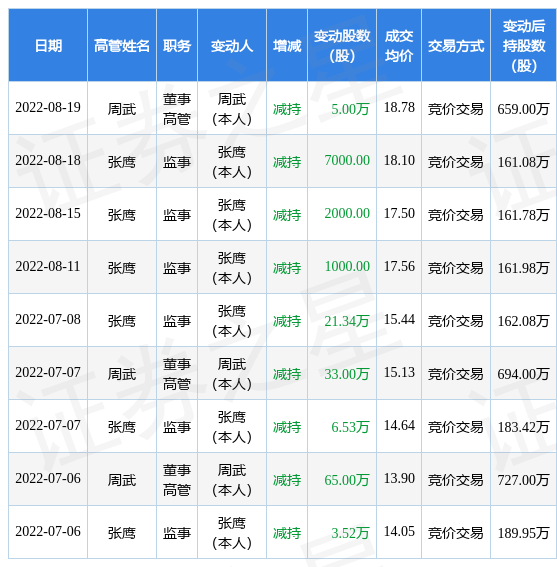Click the 2022-08-19 date cell
The width and height of the screenshot is (557, 567).
point(48,107)
